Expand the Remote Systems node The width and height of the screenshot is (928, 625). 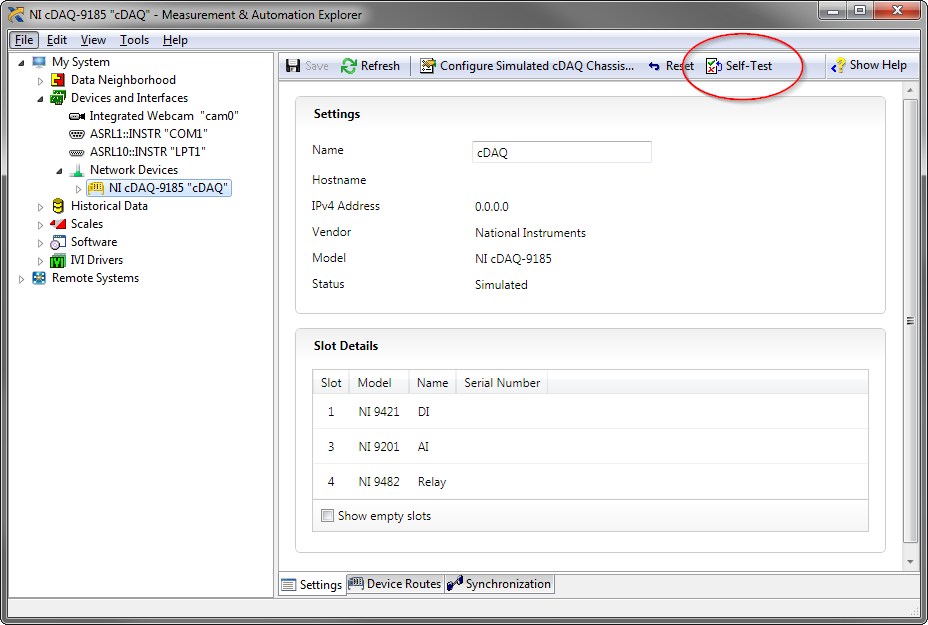(x=21, y=279)
